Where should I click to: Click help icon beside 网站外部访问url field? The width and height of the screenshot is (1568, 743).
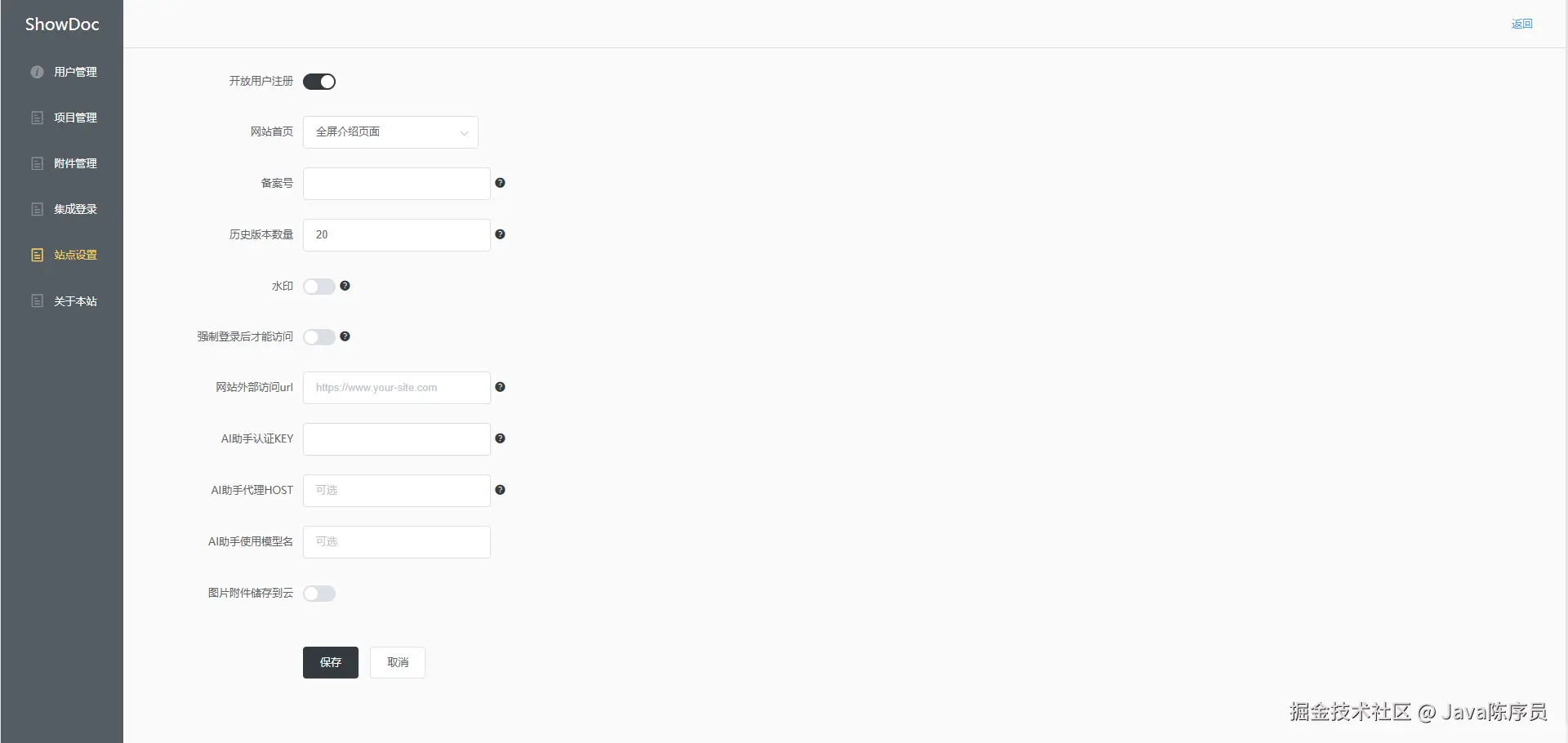500,387
